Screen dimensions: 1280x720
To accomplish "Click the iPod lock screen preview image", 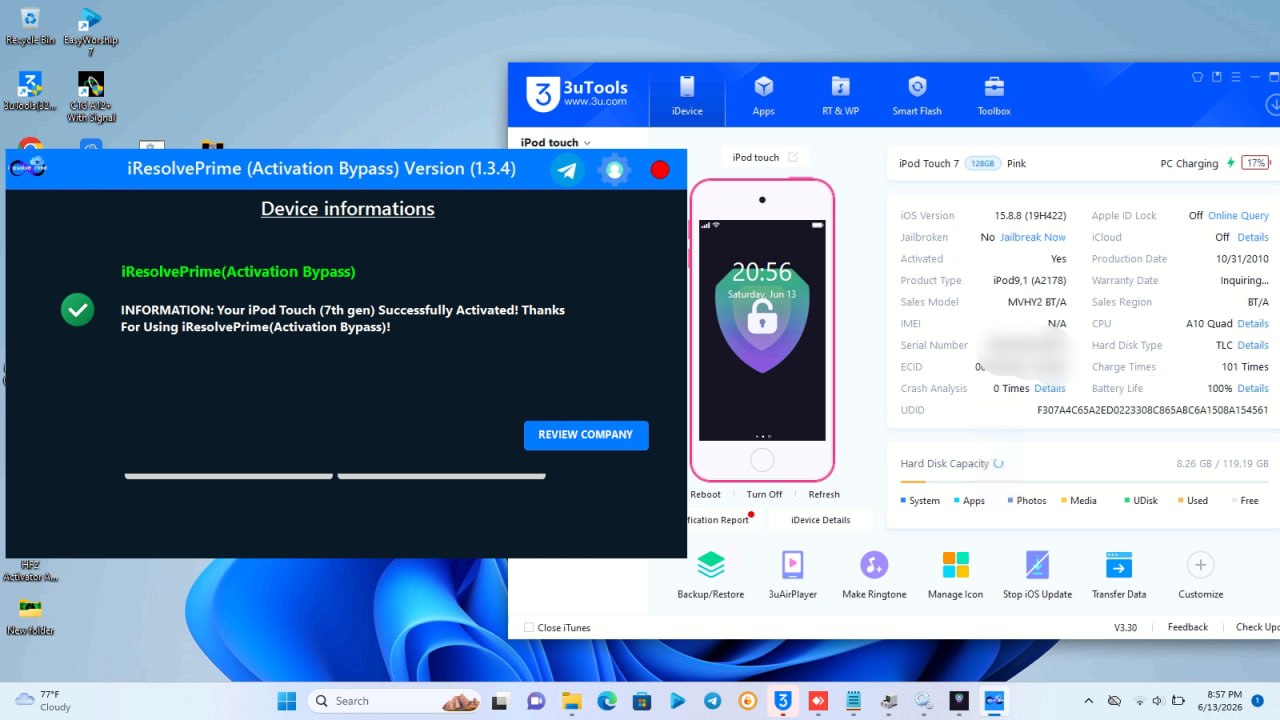I will (762, 330).
